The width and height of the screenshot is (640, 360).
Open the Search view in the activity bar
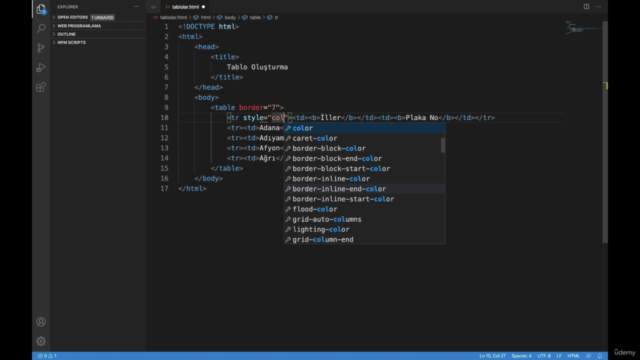coord(41,28)
